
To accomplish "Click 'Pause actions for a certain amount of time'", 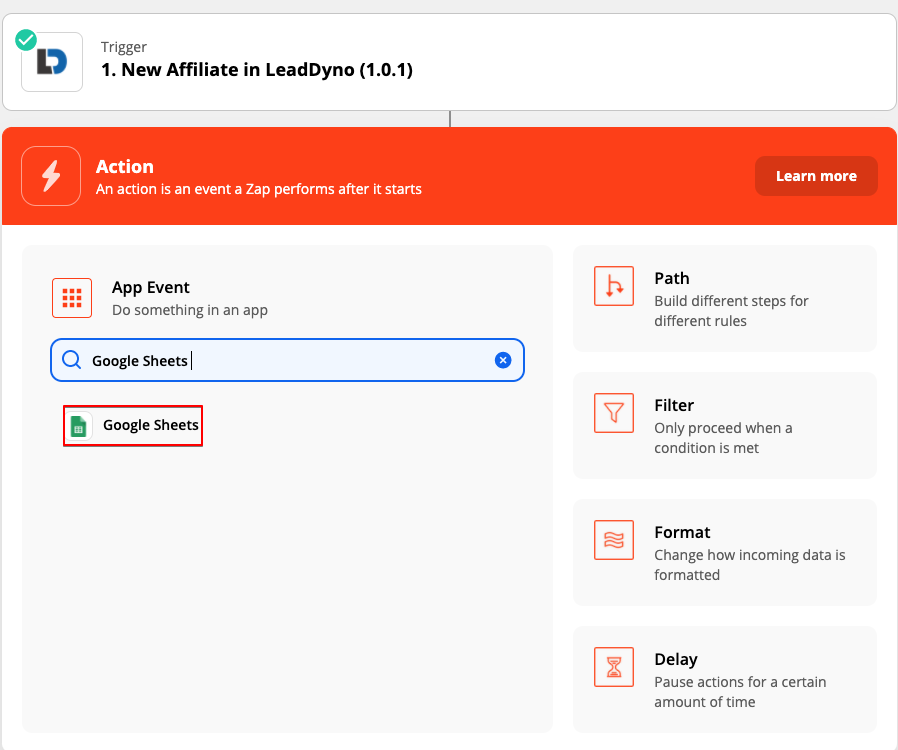I will coord(740,692).
